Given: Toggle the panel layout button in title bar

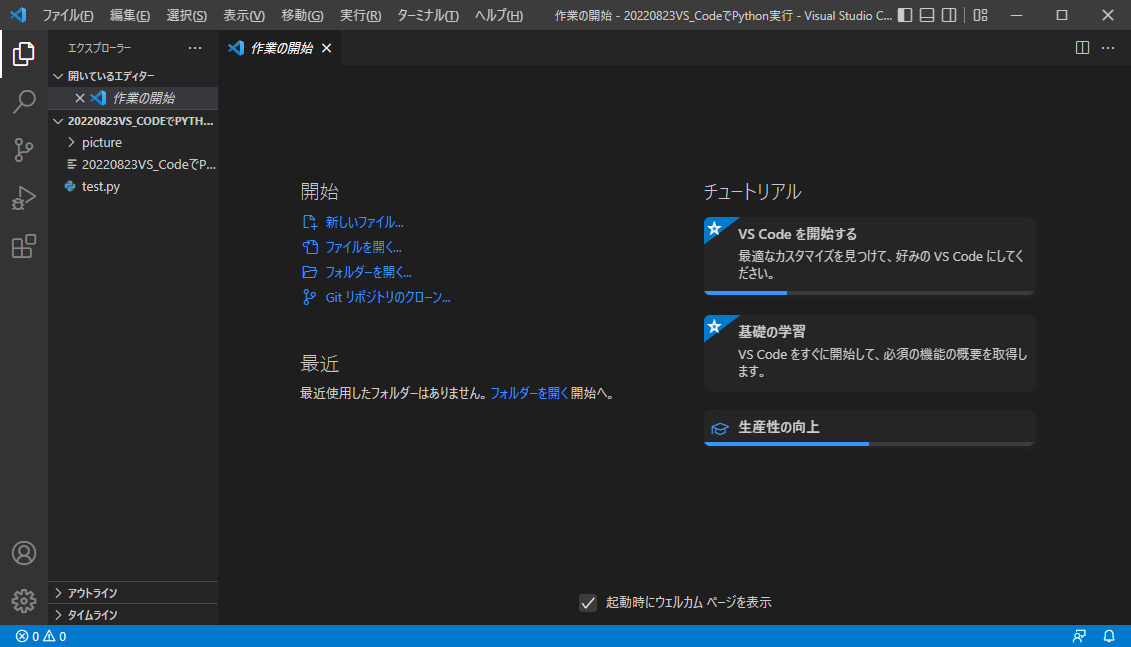Looking at the screenshot, I should (x=927, y=15).
